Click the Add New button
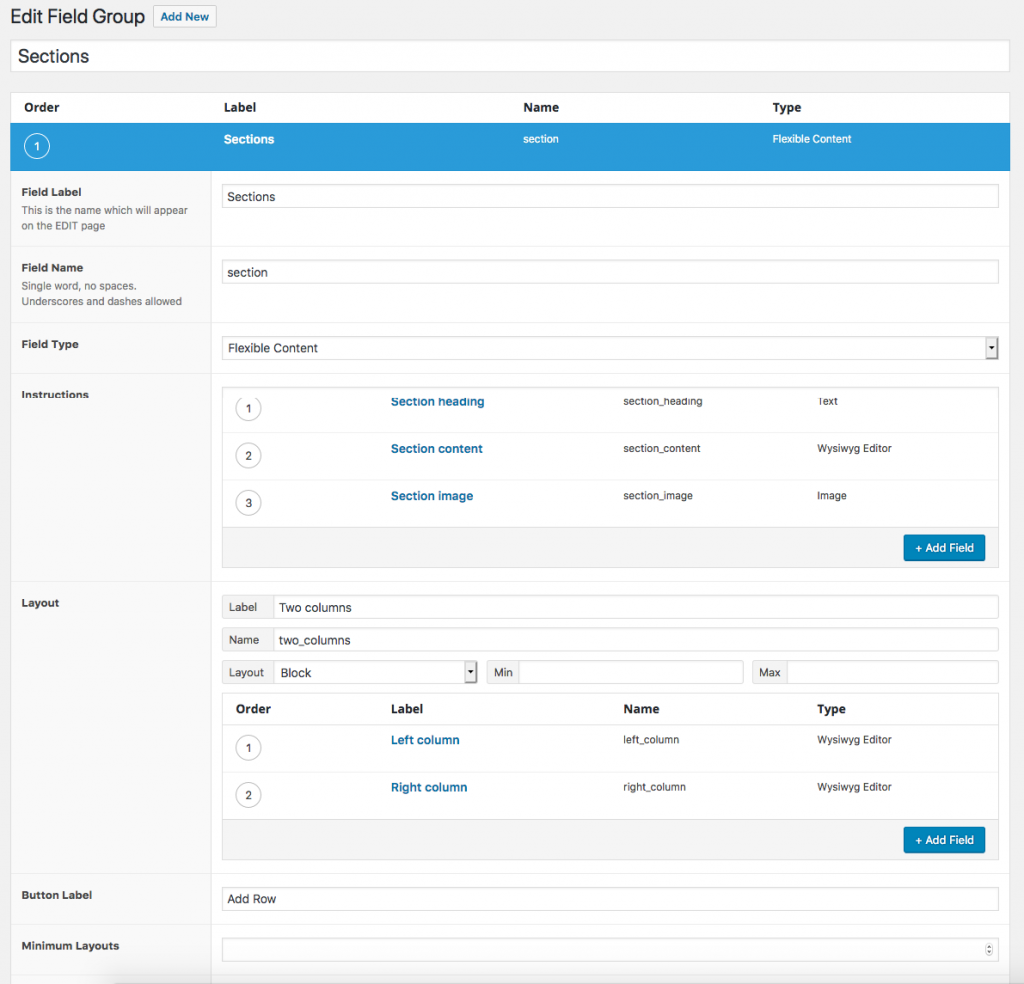The width and height of the screenshot is (1024, 984). pyautogui.click(x=185, y=17)
